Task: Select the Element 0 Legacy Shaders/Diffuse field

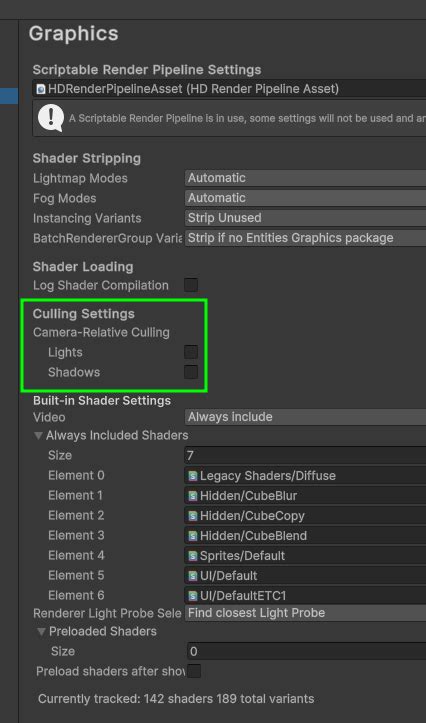Action: point(305,476)
